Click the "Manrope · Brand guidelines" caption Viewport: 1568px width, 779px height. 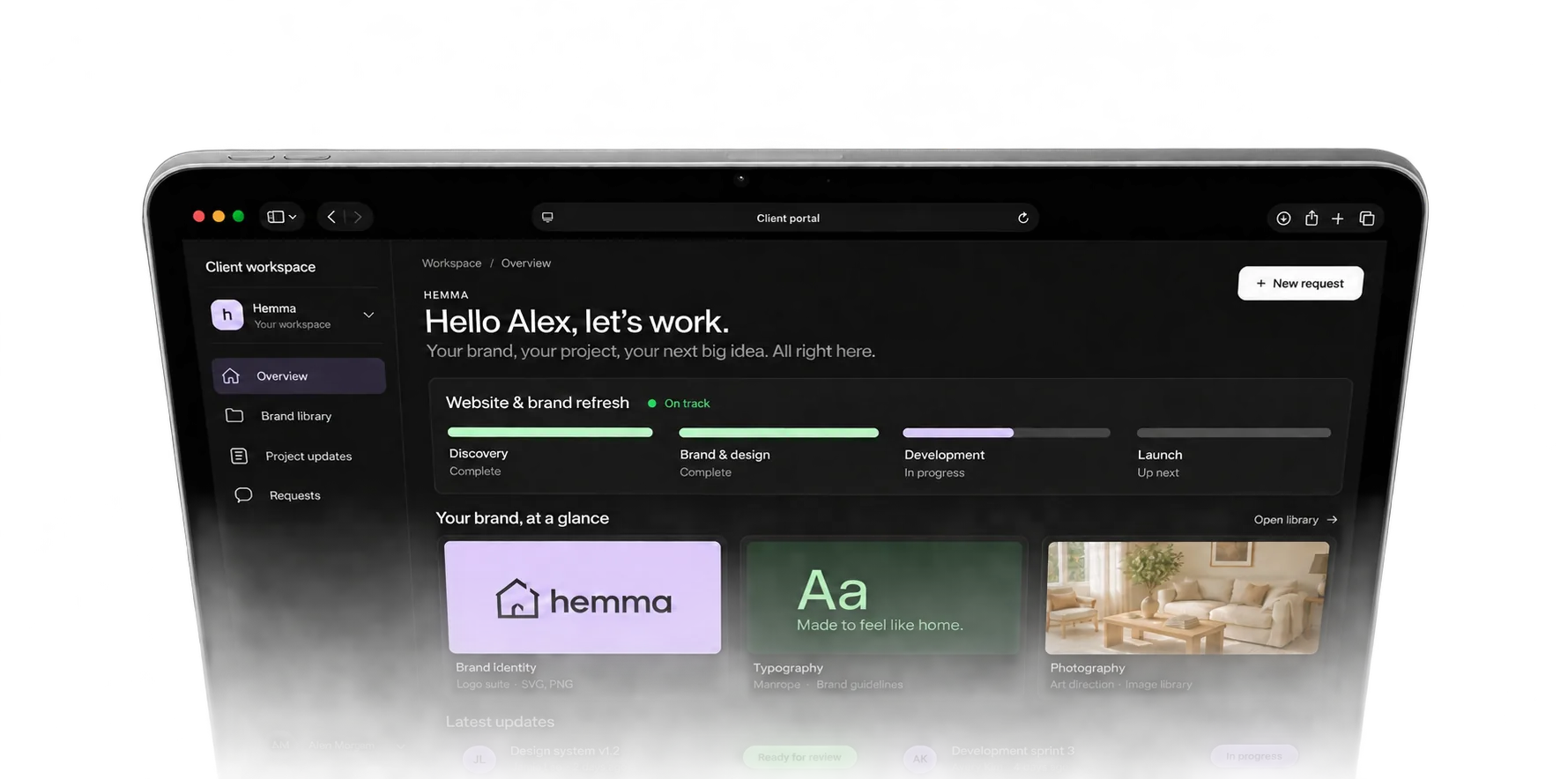[x=828, y=685]
